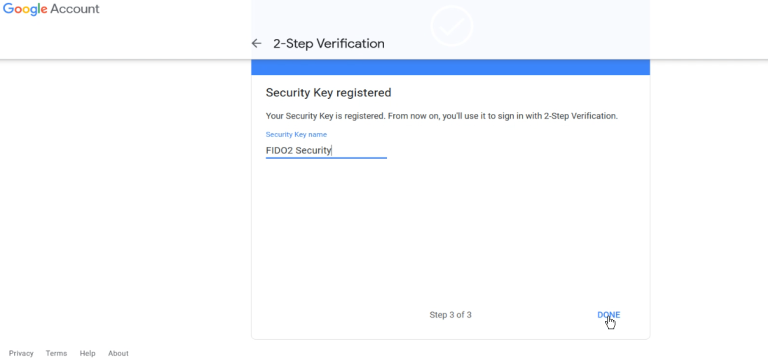The image size is (768, 364).
Task: Click the word Account beside Google logo
Action: coord(75,9)
